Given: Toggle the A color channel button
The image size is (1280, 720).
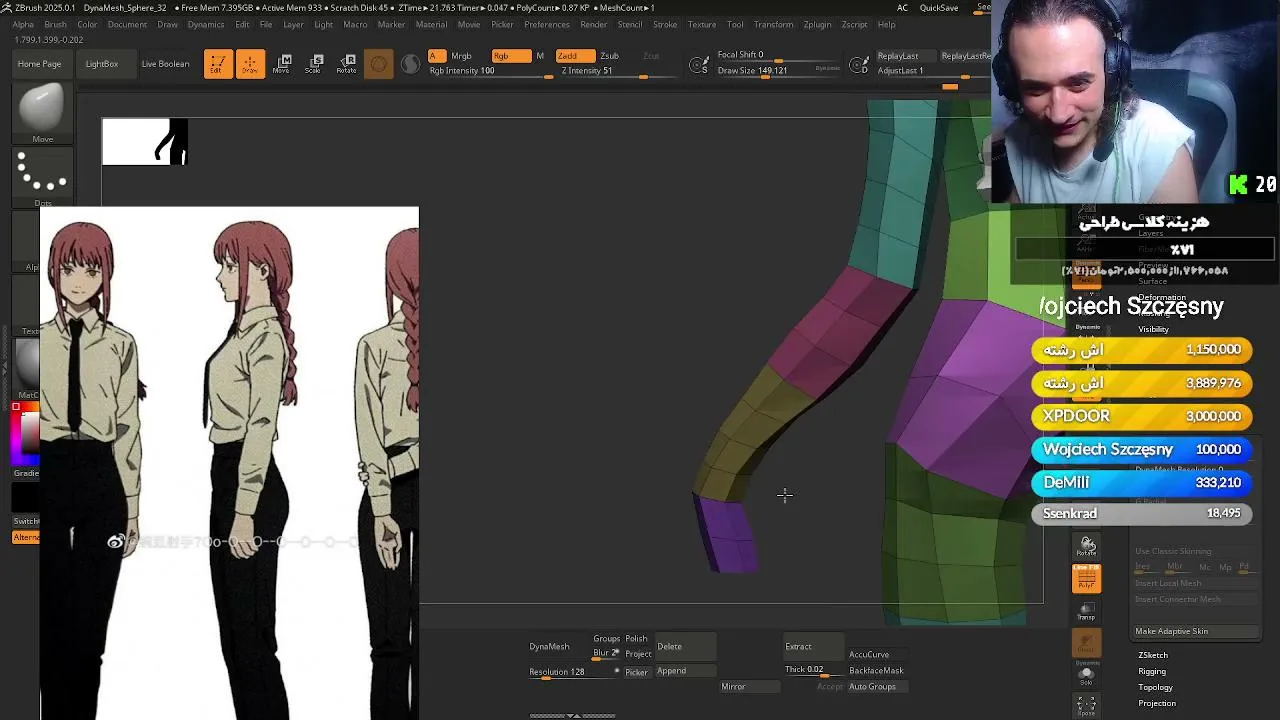Looking at the screenshot, I should coord(436,56).
